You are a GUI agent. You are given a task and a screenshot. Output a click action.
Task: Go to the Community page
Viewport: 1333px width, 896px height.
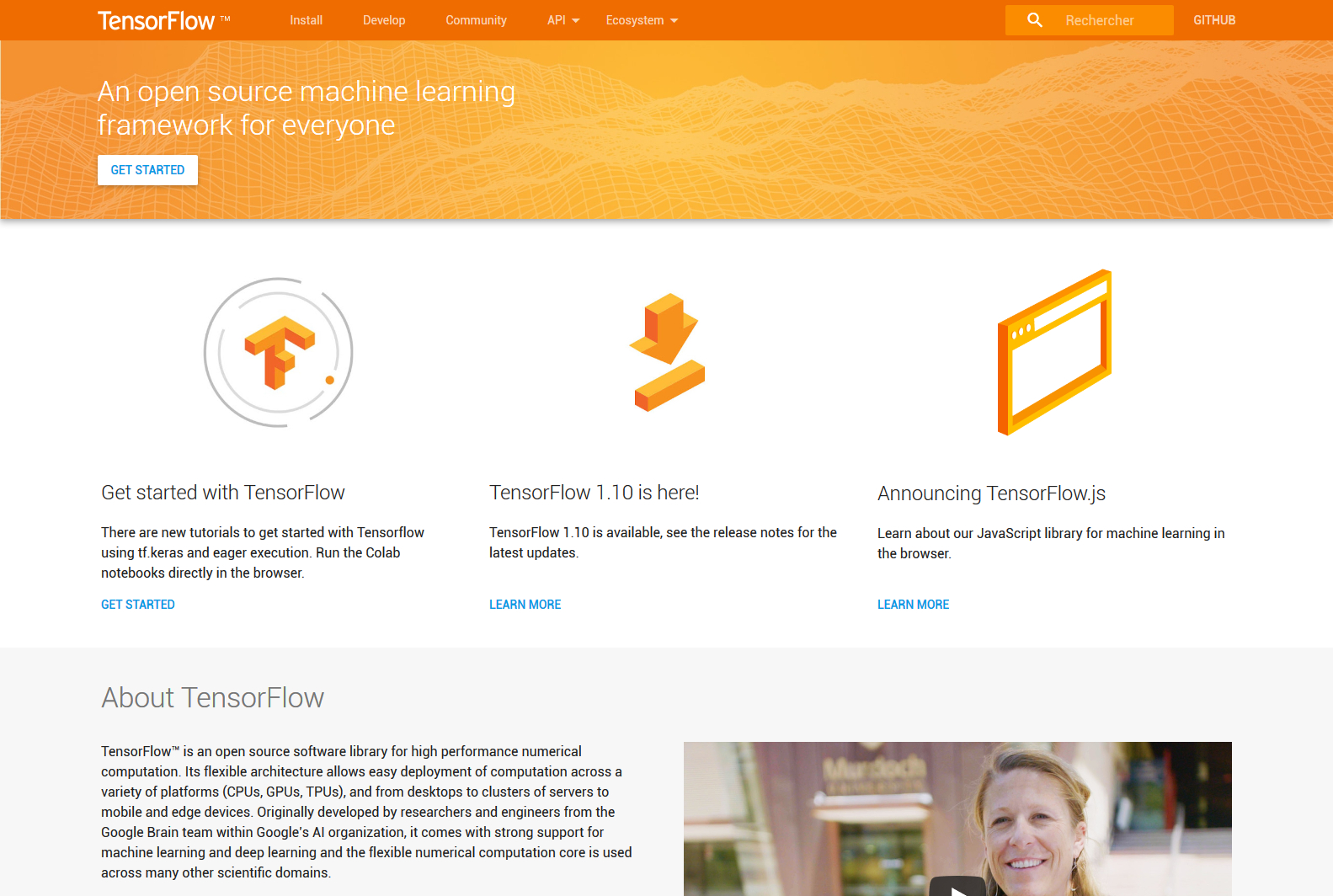point(477,20)
